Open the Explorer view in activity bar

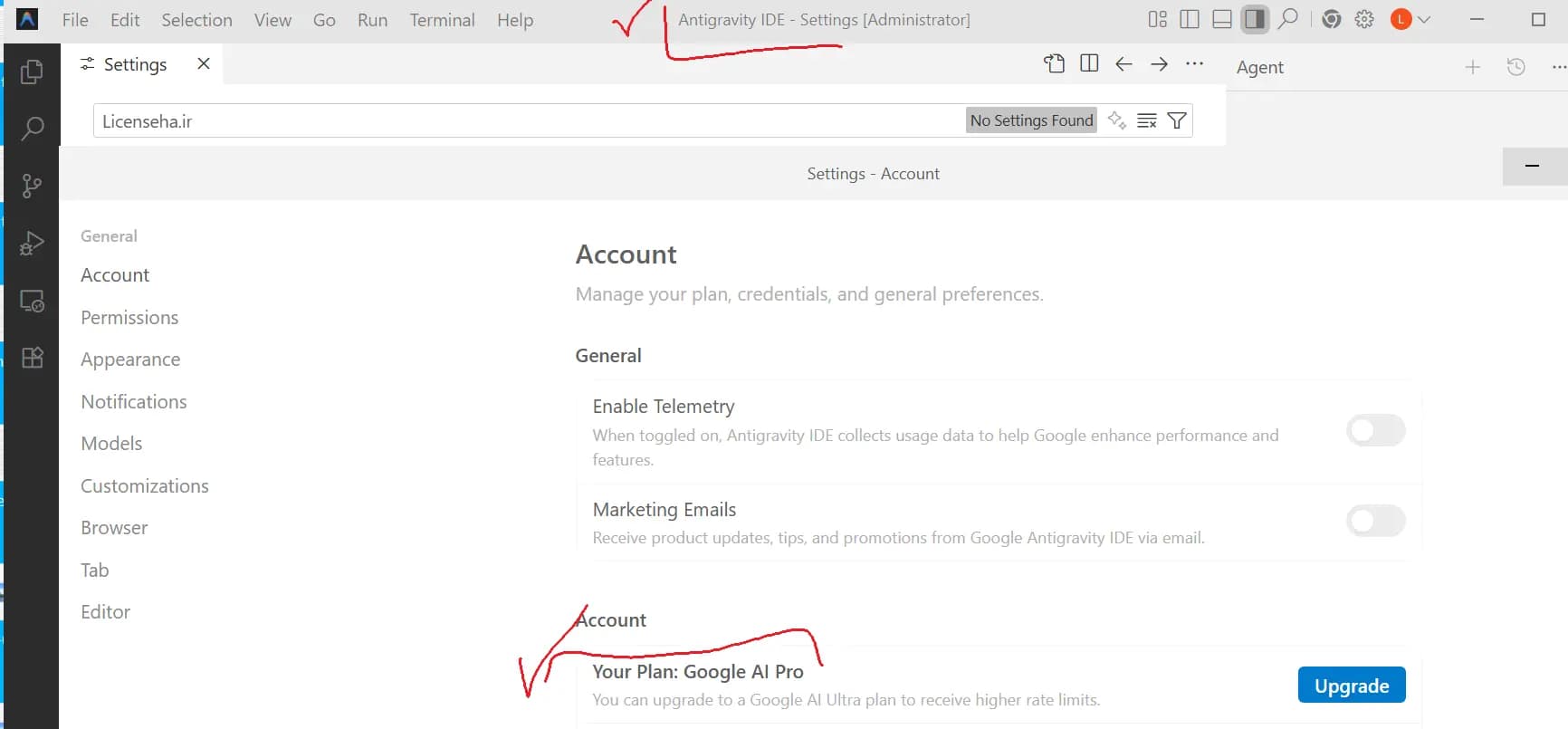click(32, 72)
